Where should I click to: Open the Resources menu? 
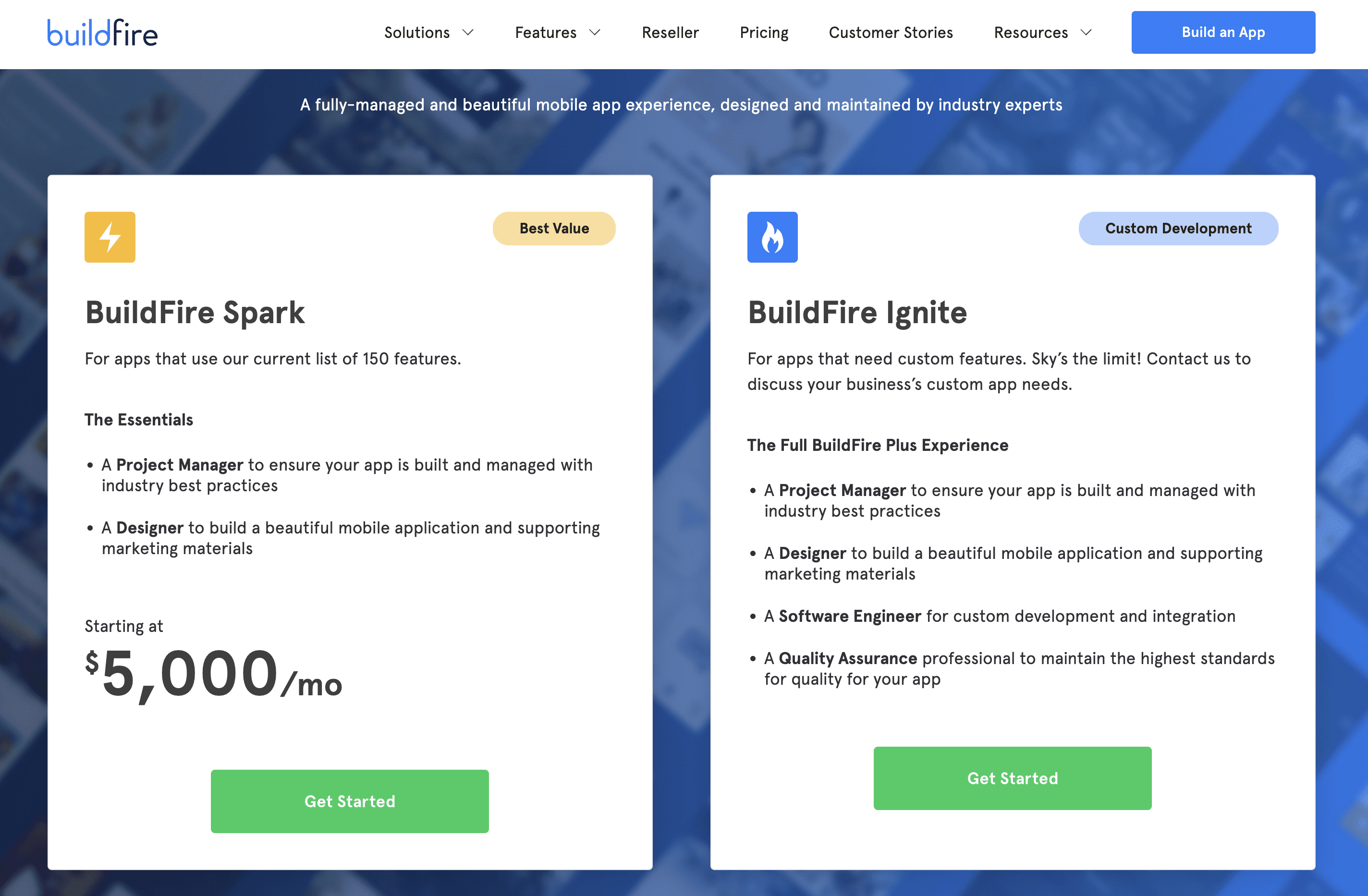1031,33
